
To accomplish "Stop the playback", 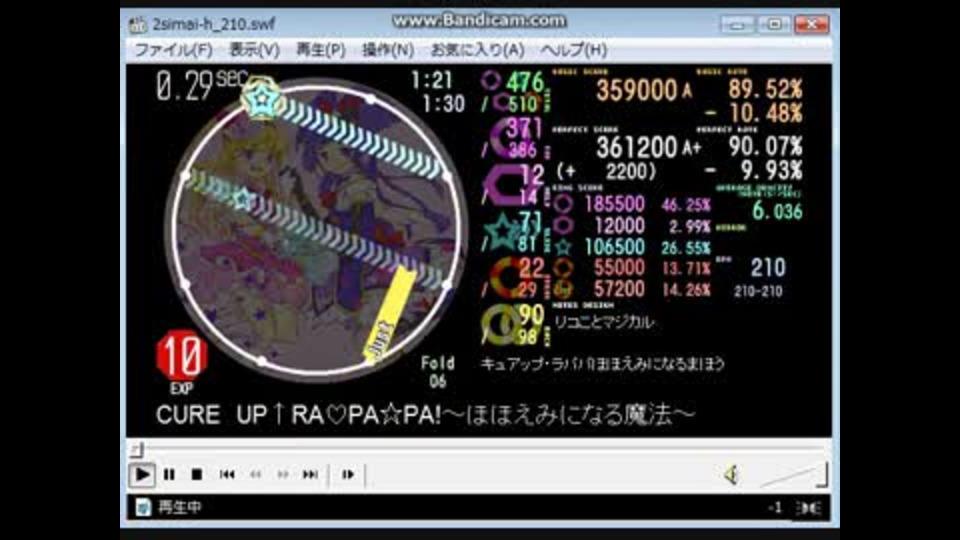I will pyautogui.click(x=197, y=474).
